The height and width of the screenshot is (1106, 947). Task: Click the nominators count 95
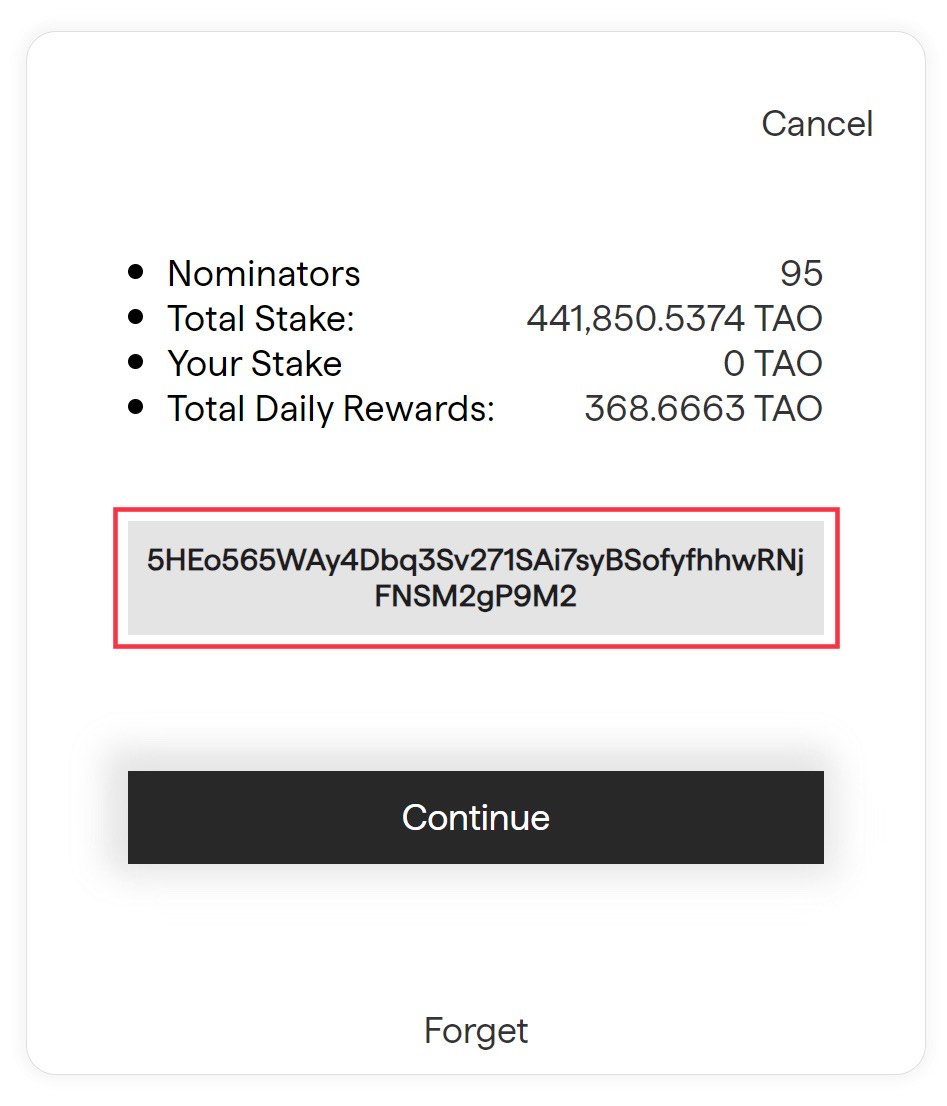(x=801, y=274)
